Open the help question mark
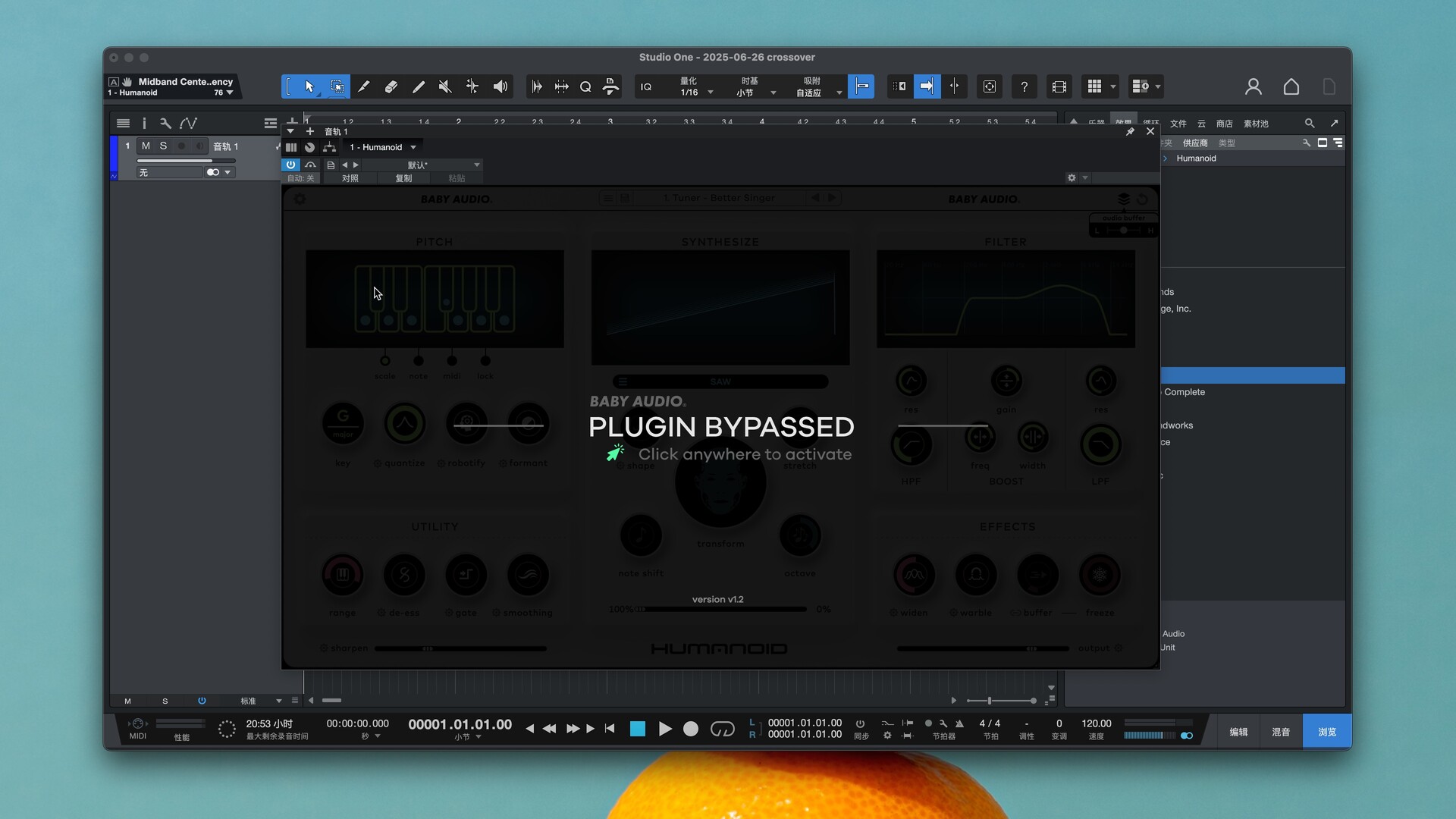 (x=1025, y=86)
